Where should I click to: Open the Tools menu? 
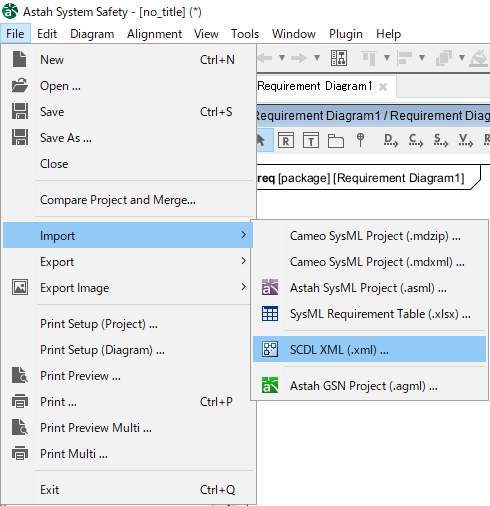[245, 34]
